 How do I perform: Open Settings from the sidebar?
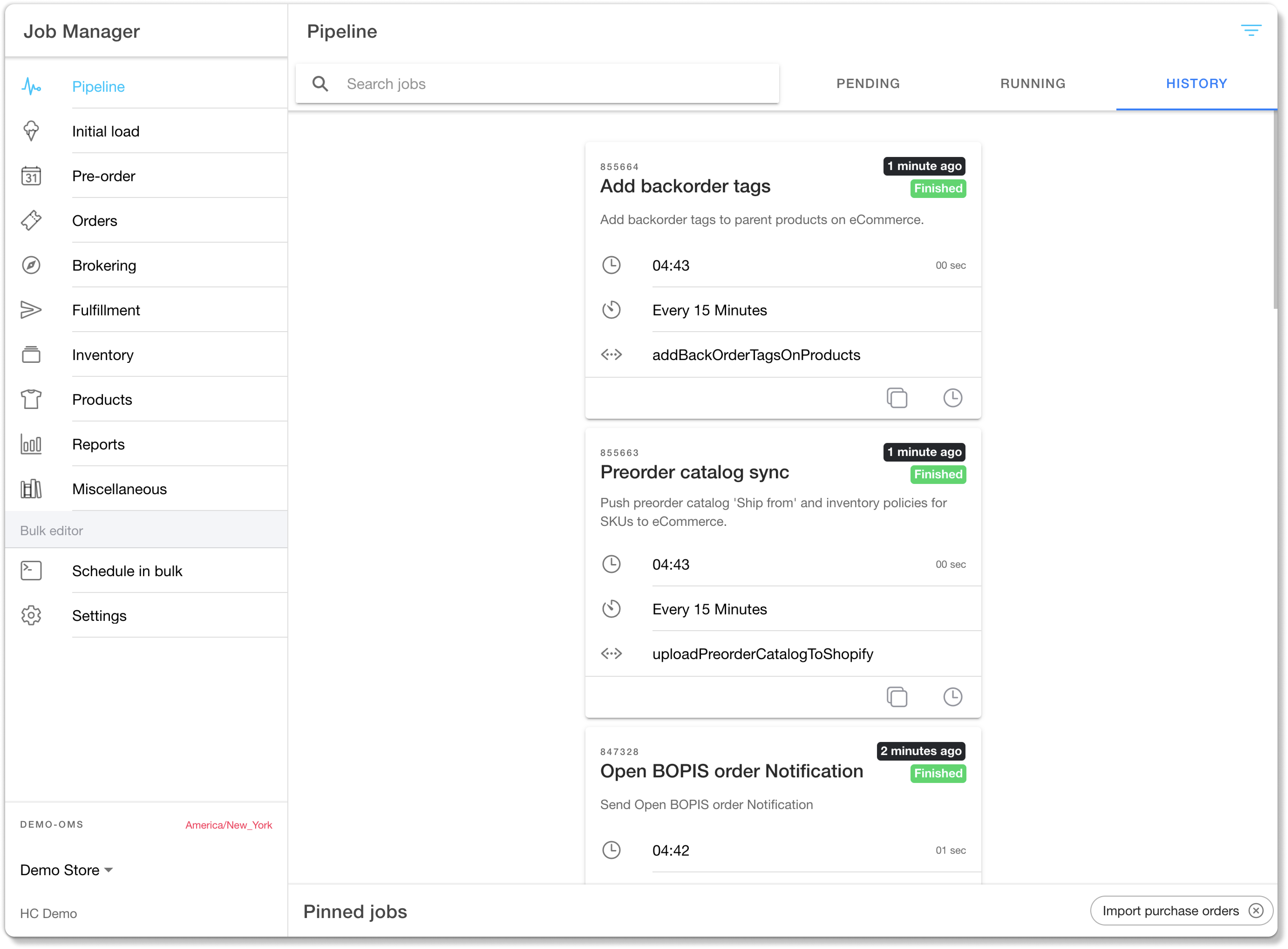point(99,616)
